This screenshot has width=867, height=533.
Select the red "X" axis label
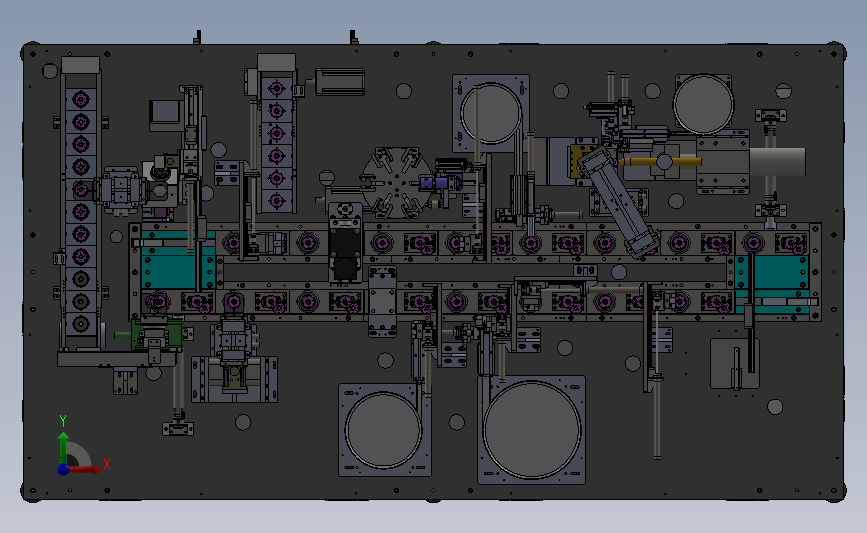(107, 464)
